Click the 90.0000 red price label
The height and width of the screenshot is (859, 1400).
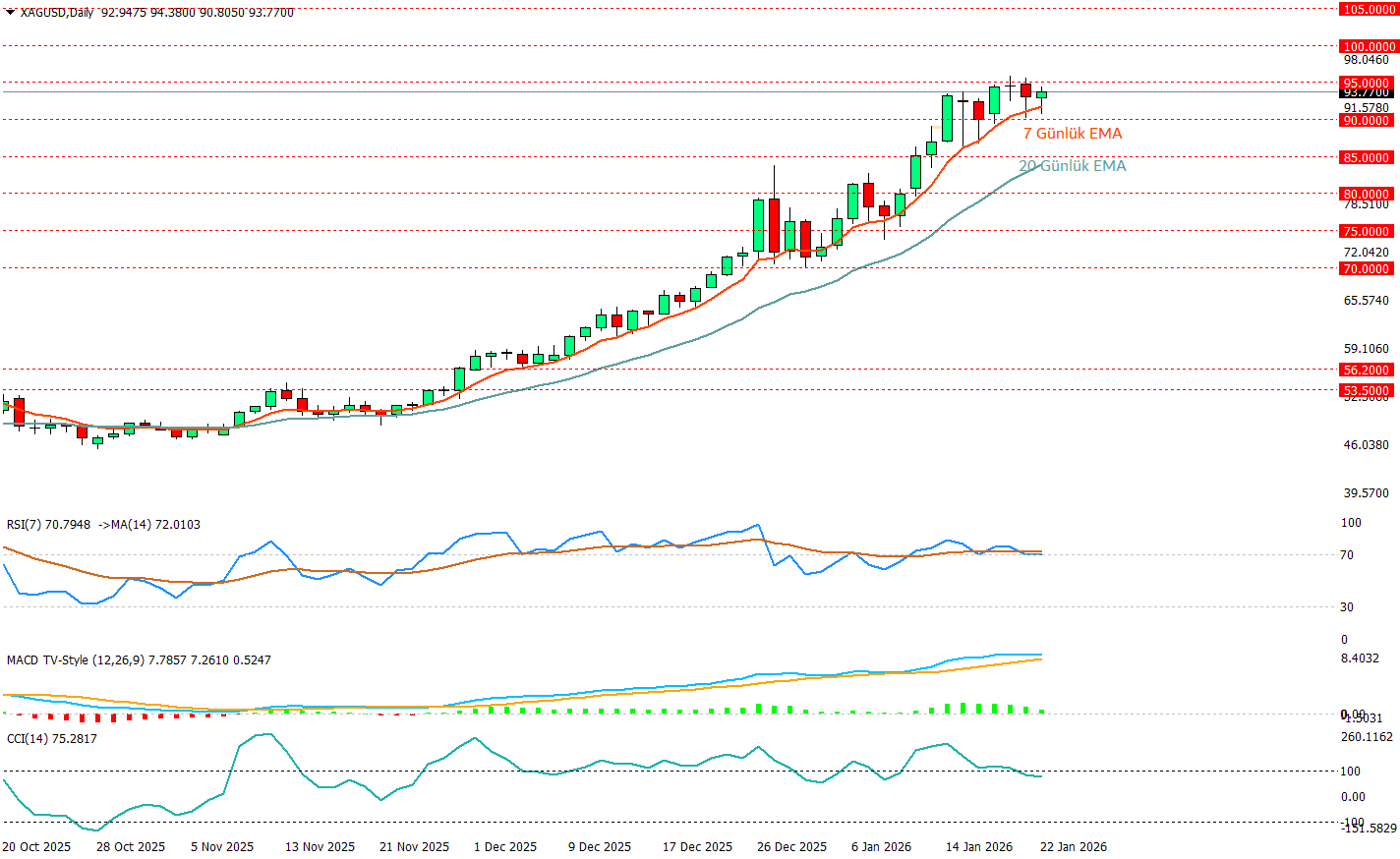click(x=1367, y=120)
